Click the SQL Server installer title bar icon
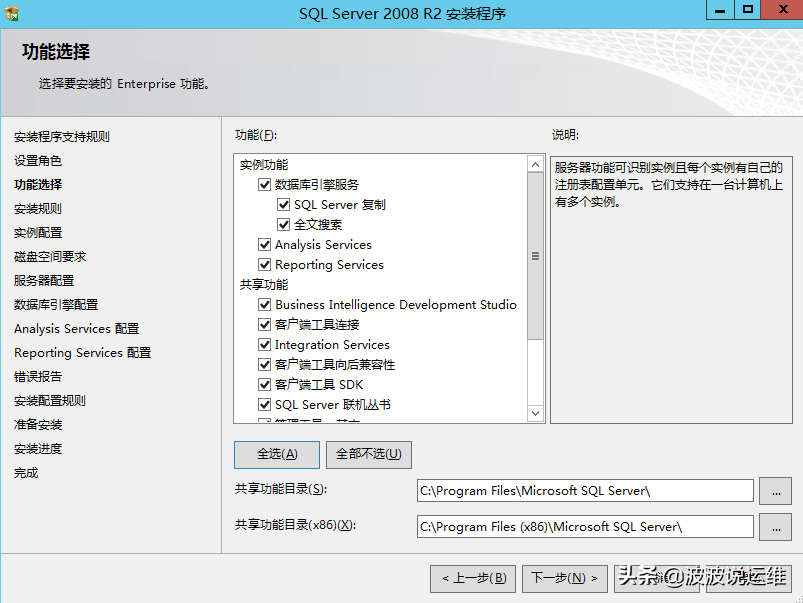 (x=12, y=13)
